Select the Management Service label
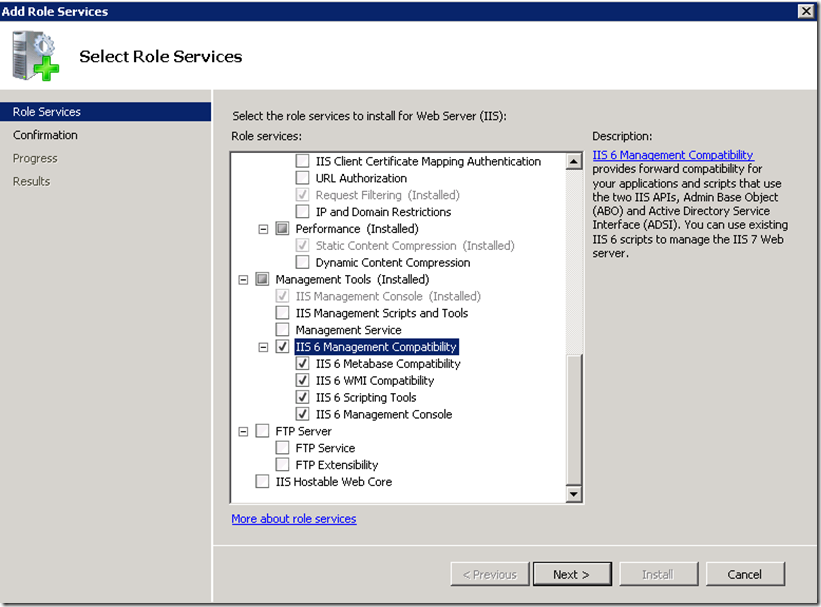821x607 pixels. click(349, 330)
